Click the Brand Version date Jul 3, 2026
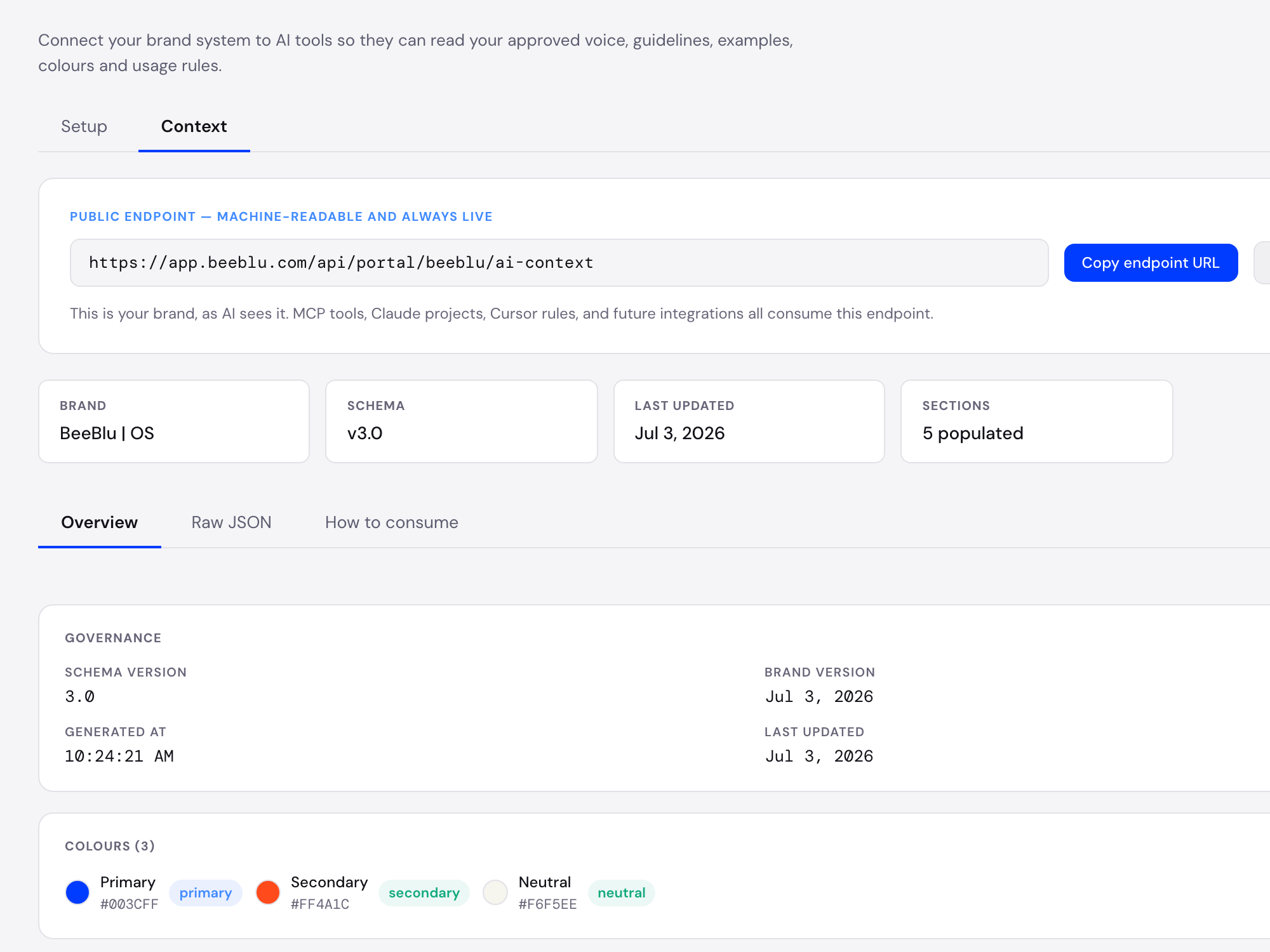Image resolution: width=1270 pixels, height=952 pixels. 819,696
